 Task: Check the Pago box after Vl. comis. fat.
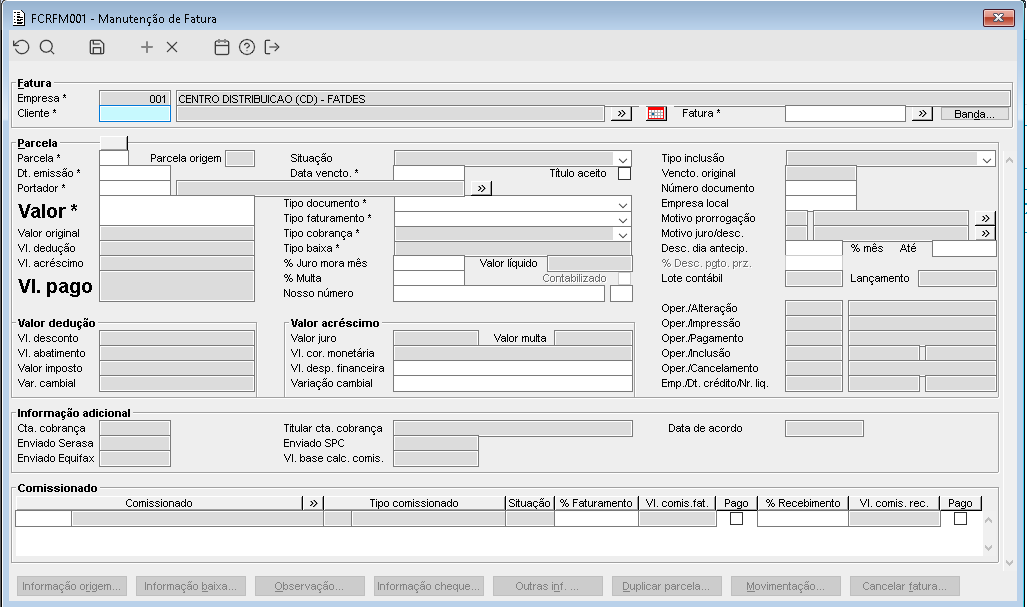click(736, 519)
